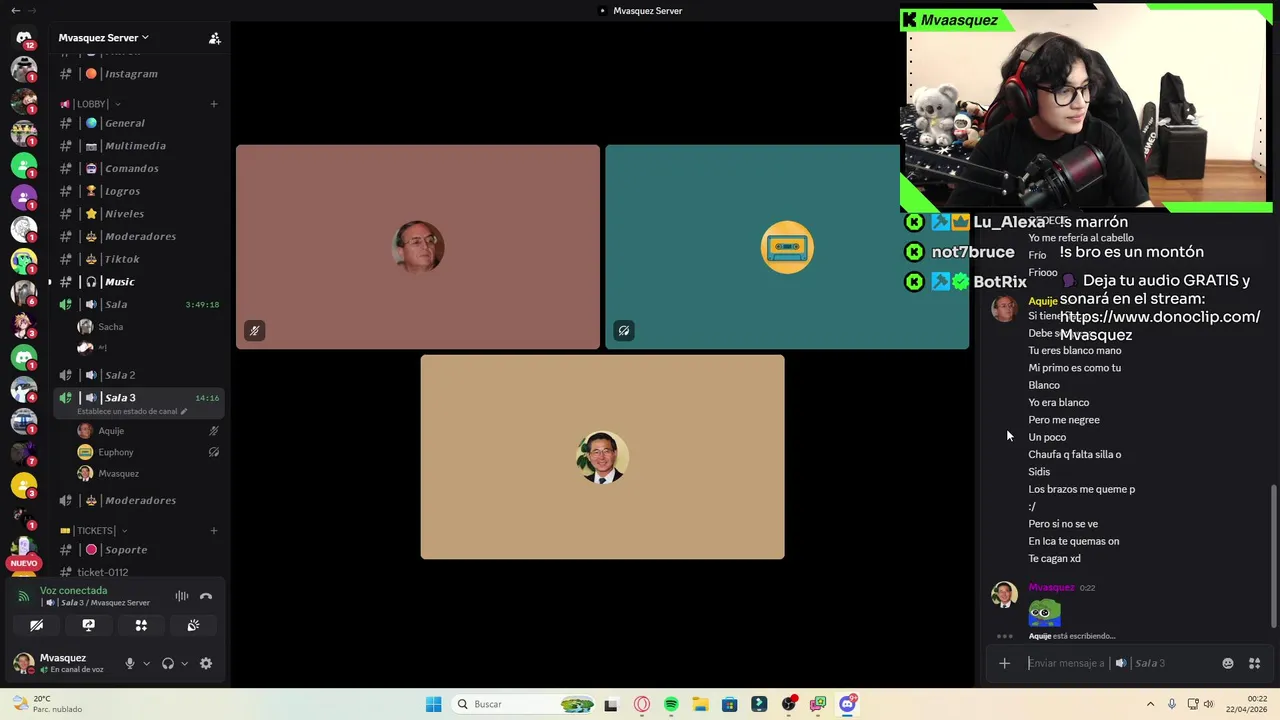Open the apps button in chat bar

coord(1254,663)
